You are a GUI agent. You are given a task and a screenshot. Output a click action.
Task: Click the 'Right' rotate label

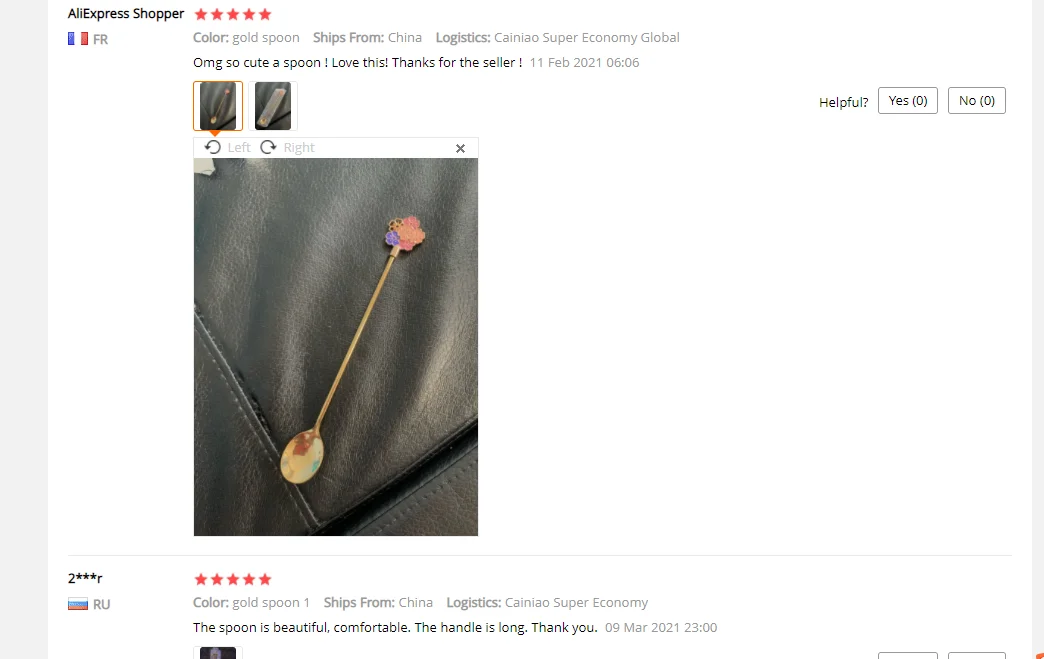(299, 148)
